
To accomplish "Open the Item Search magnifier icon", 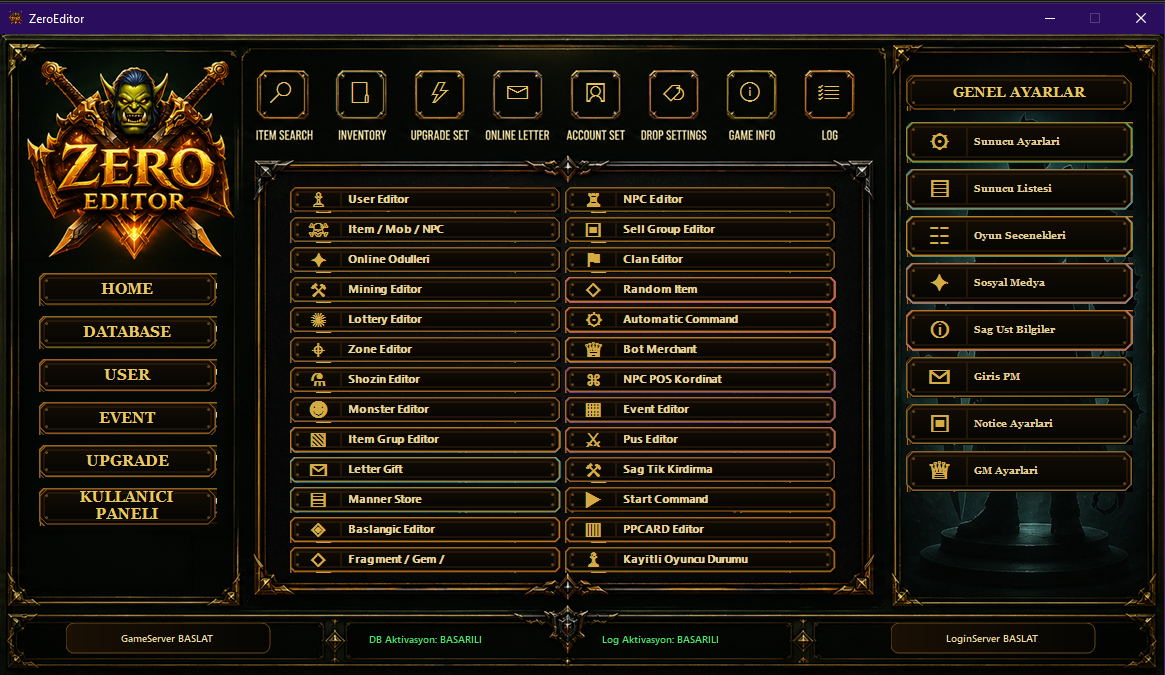I will 282,94.
